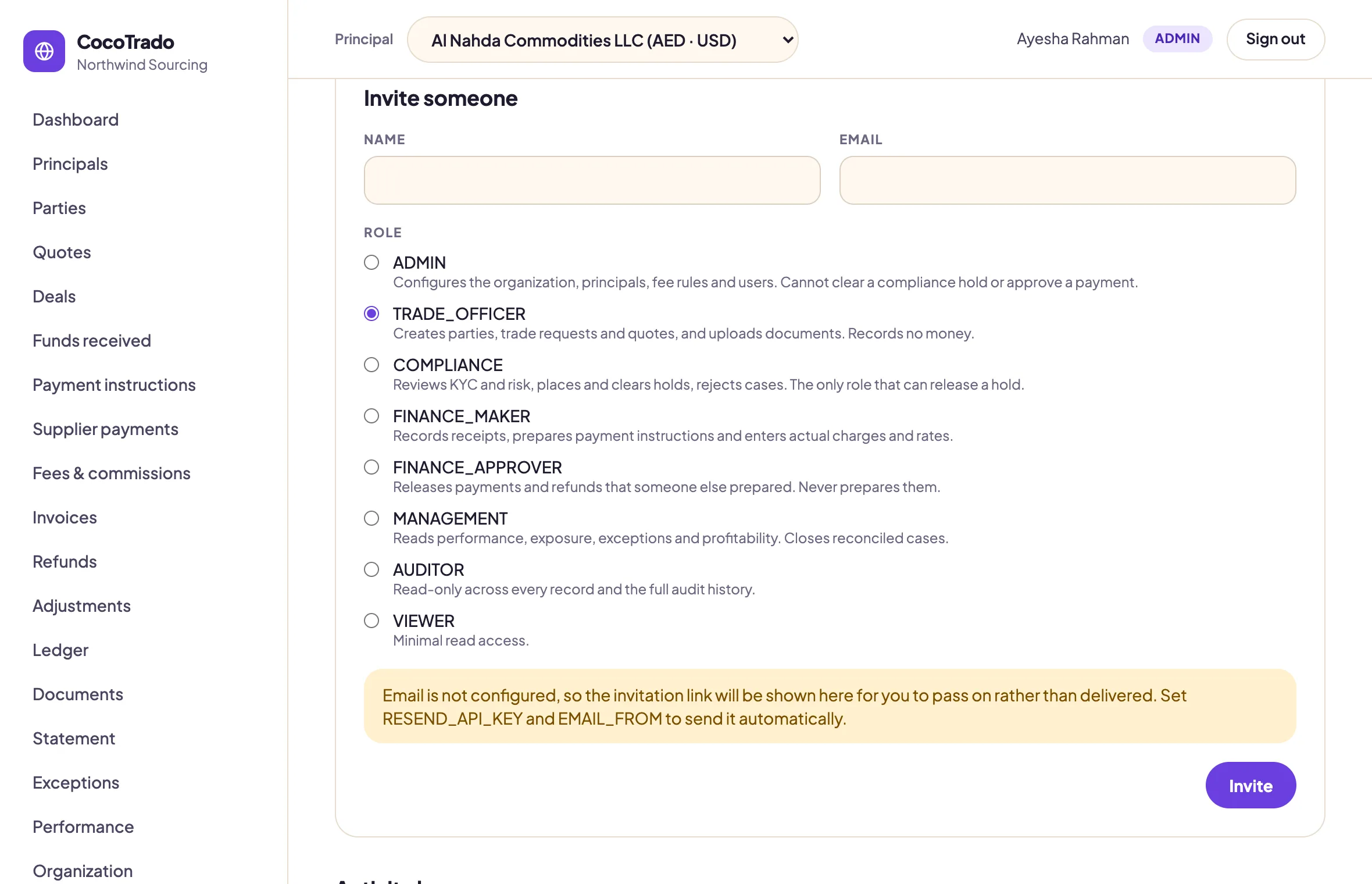The height and width of the screenshot is (884, 1372).
Task: Go to Principals page
Action: 70,163
